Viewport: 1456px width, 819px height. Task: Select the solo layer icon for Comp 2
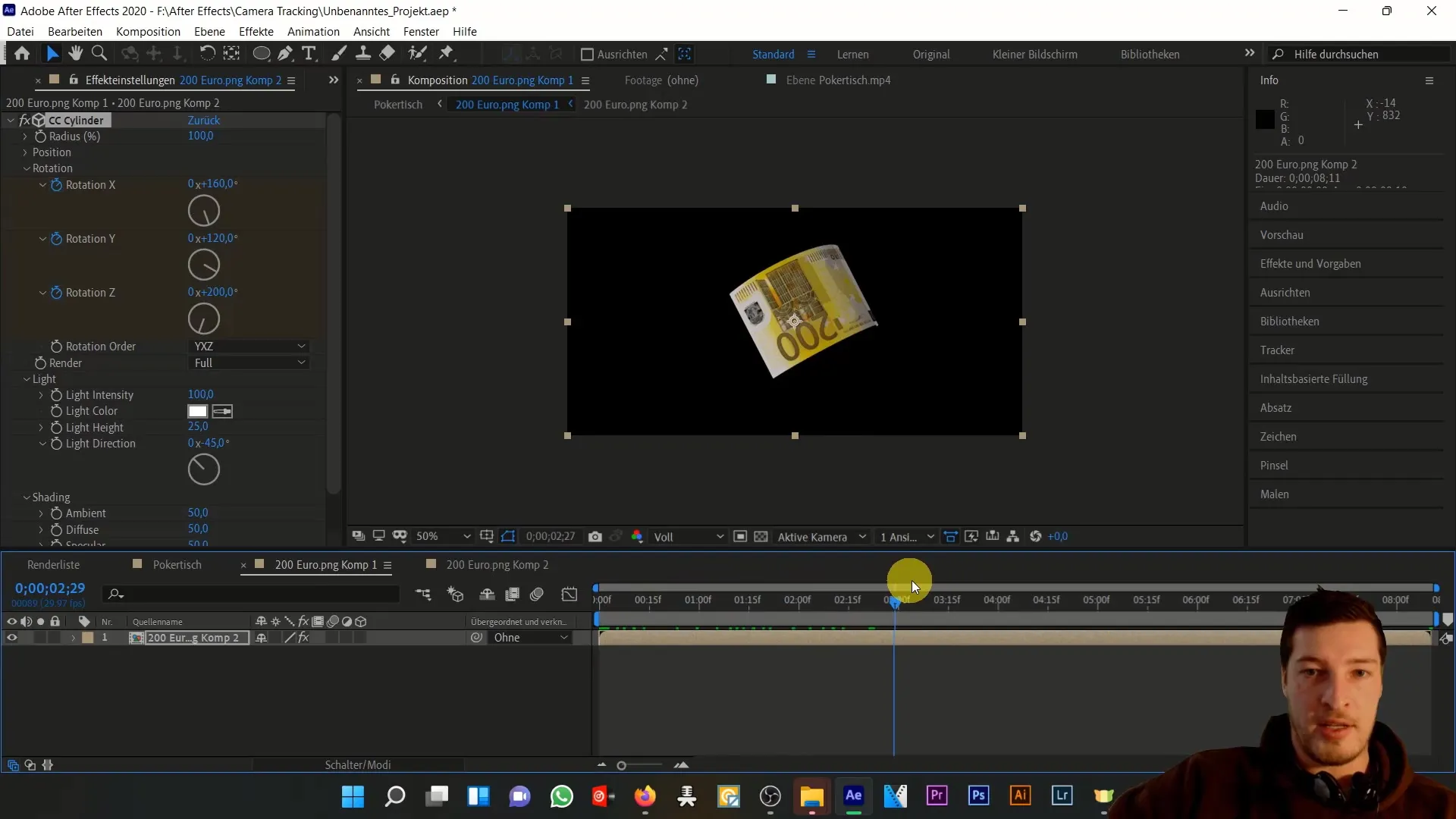click(x=40, y=638)
